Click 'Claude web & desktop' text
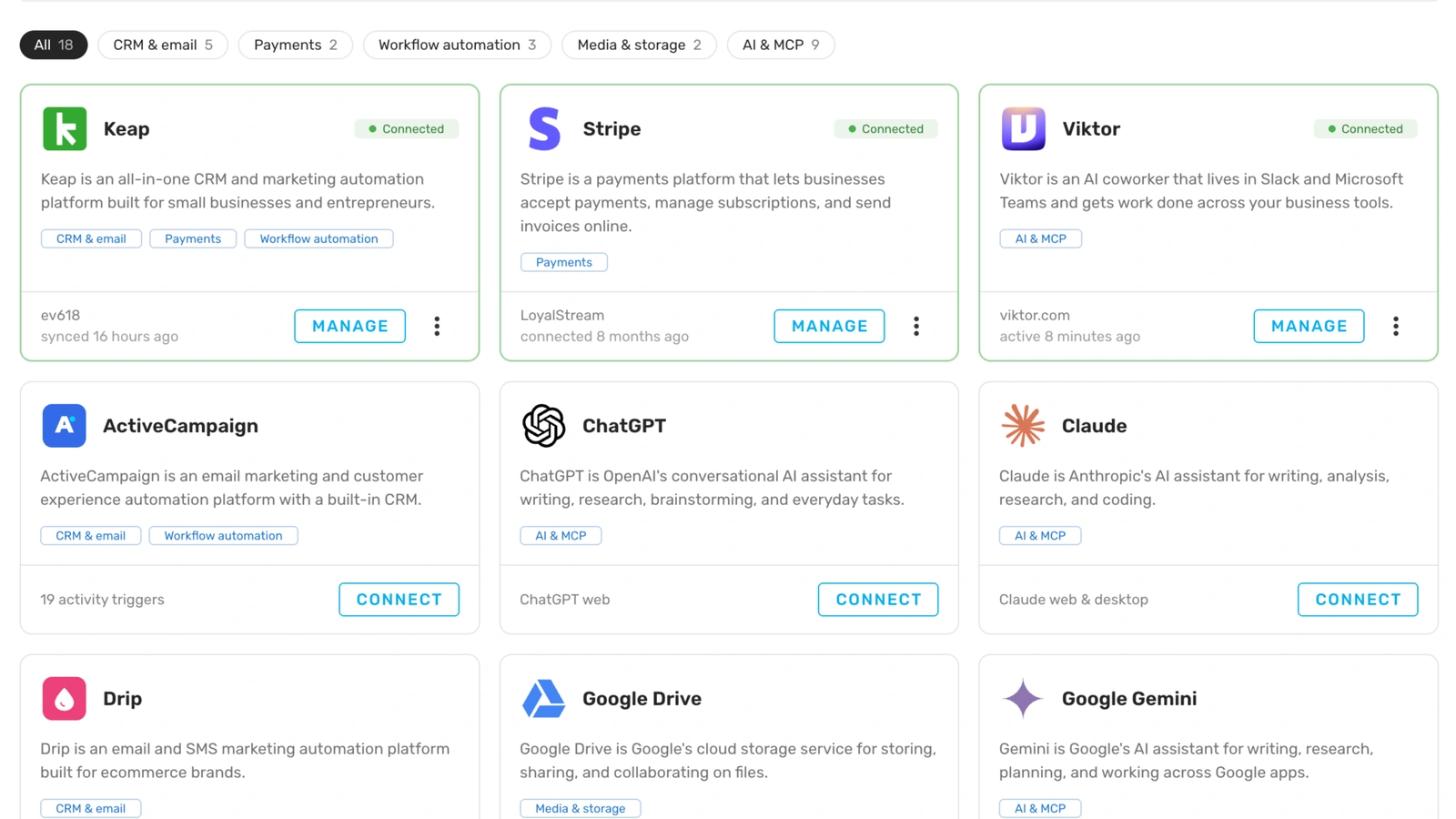 point(1074,600)
